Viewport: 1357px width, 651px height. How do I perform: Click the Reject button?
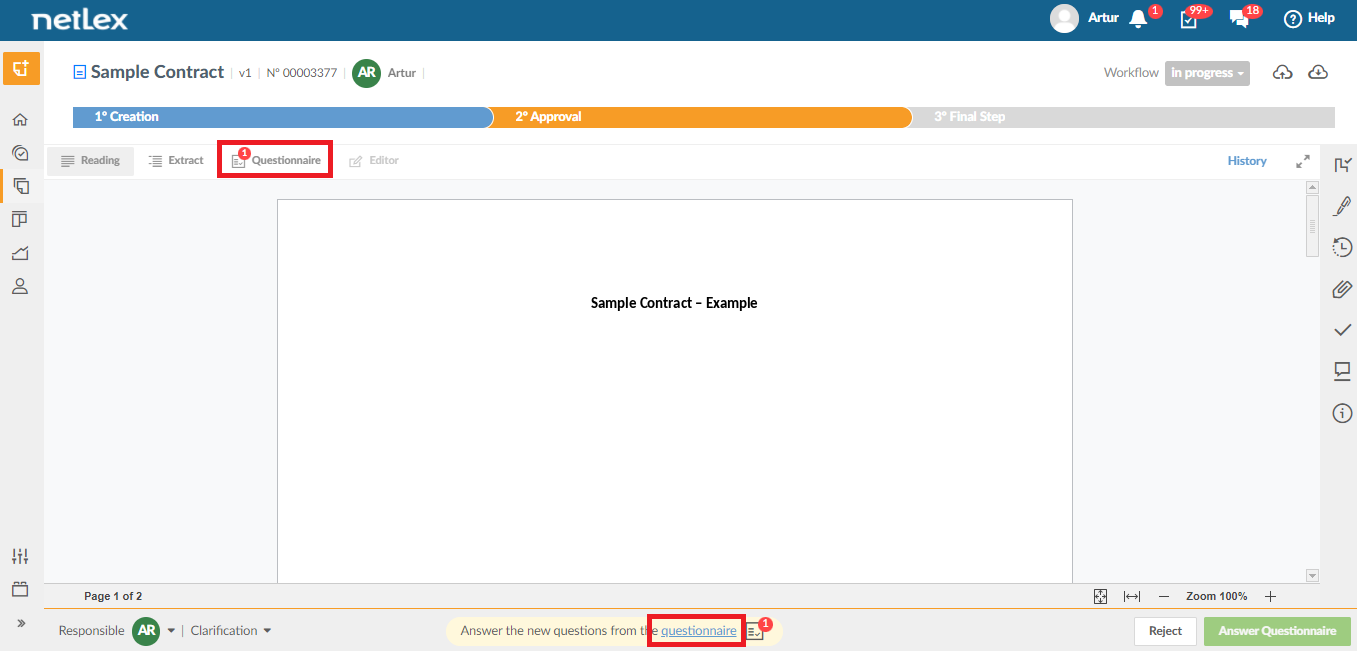(x=1165, y=631)
